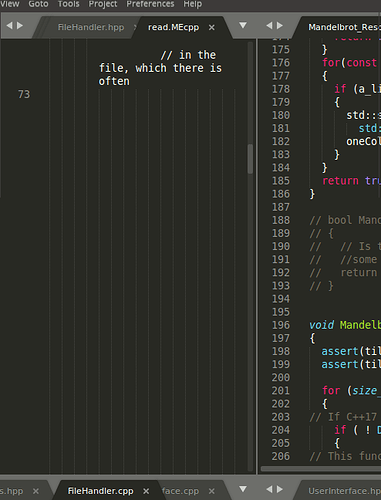Screen dimensions: 381x500
Task: Open the Project menu
Action: point(103,4)
